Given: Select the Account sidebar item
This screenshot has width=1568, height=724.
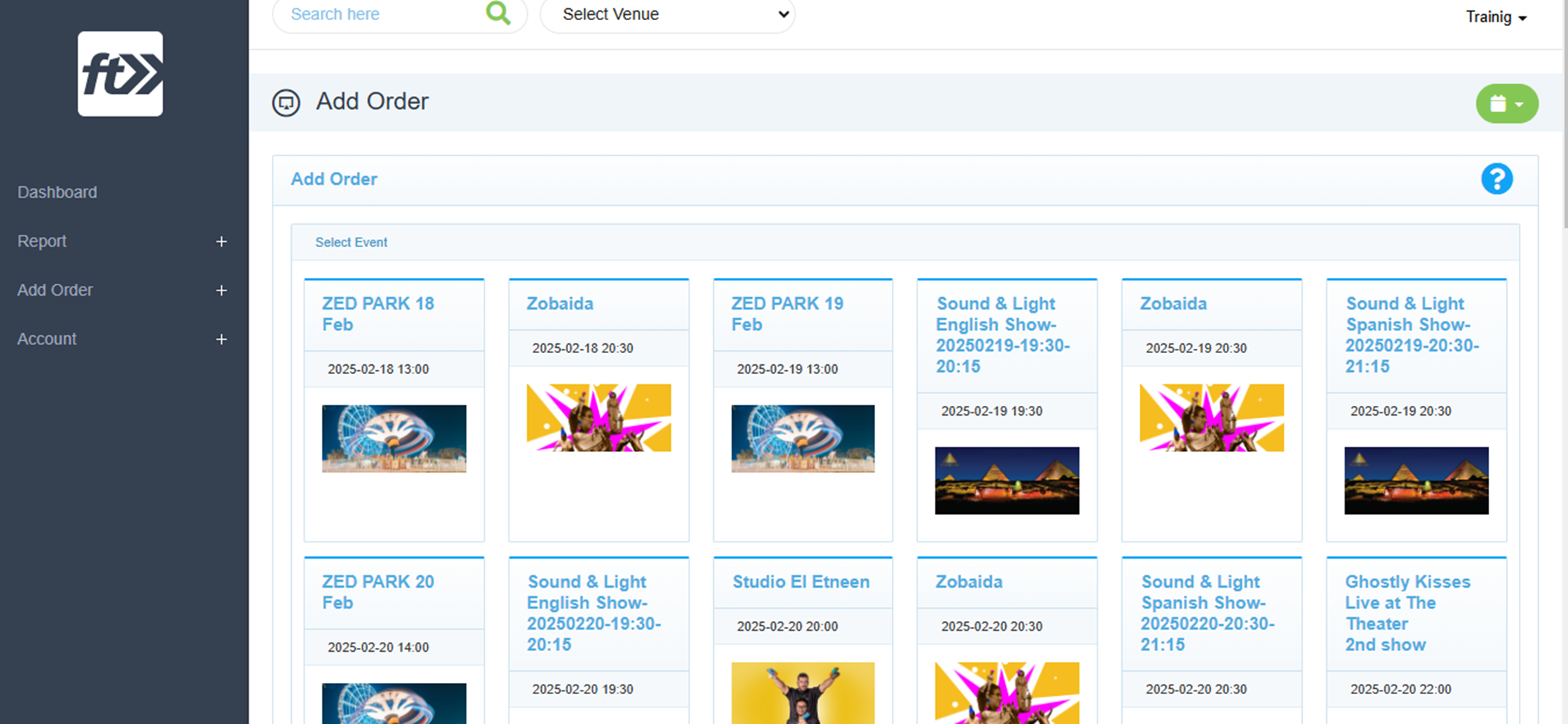Looking at the screenshot, I should click(47, 339).
